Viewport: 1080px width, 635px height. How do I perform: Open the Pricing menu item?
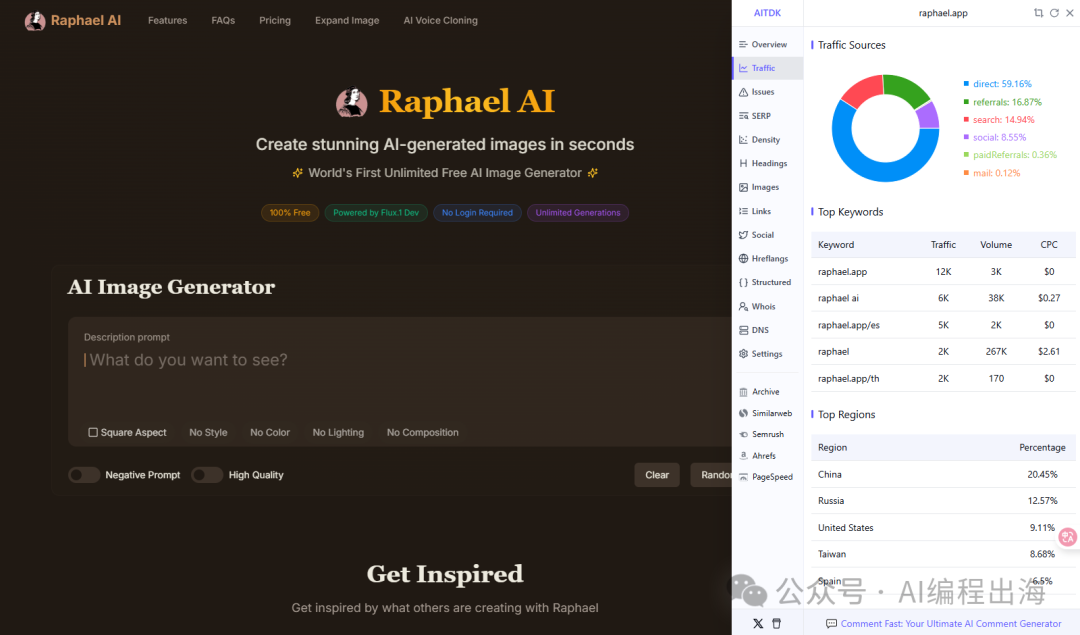click(275, 20)
